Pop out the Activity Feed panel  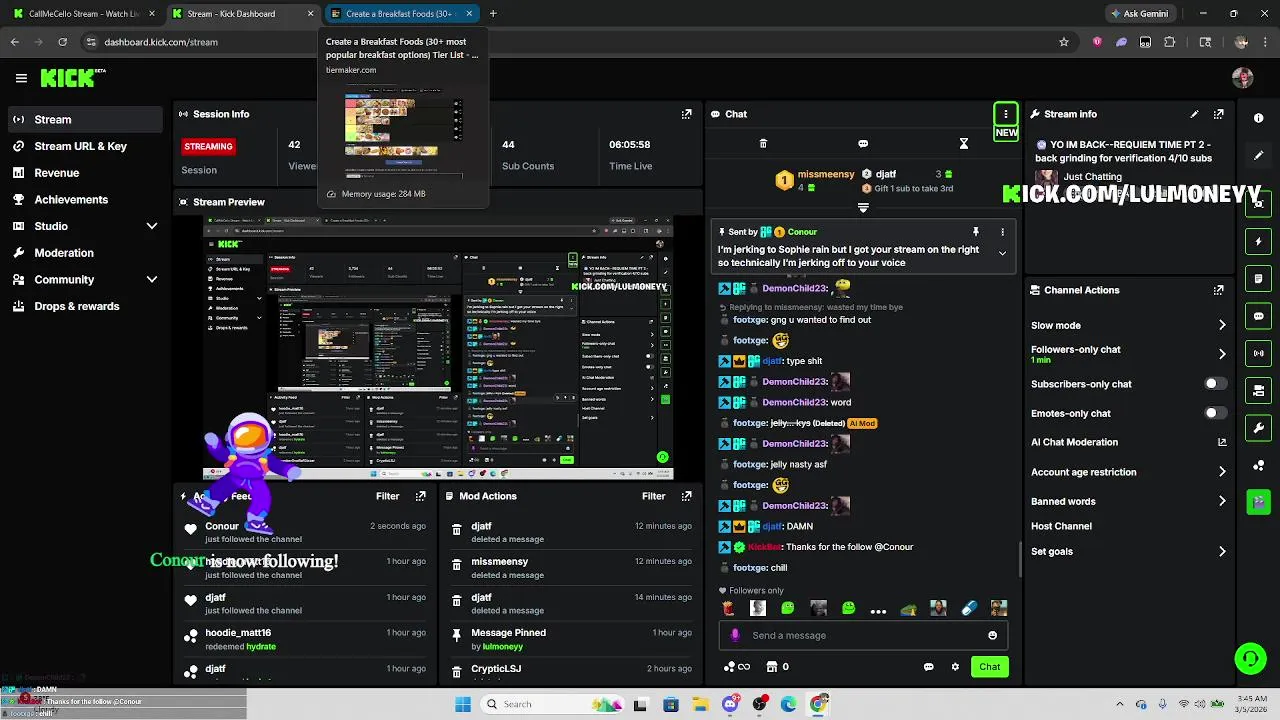(420, 496)
